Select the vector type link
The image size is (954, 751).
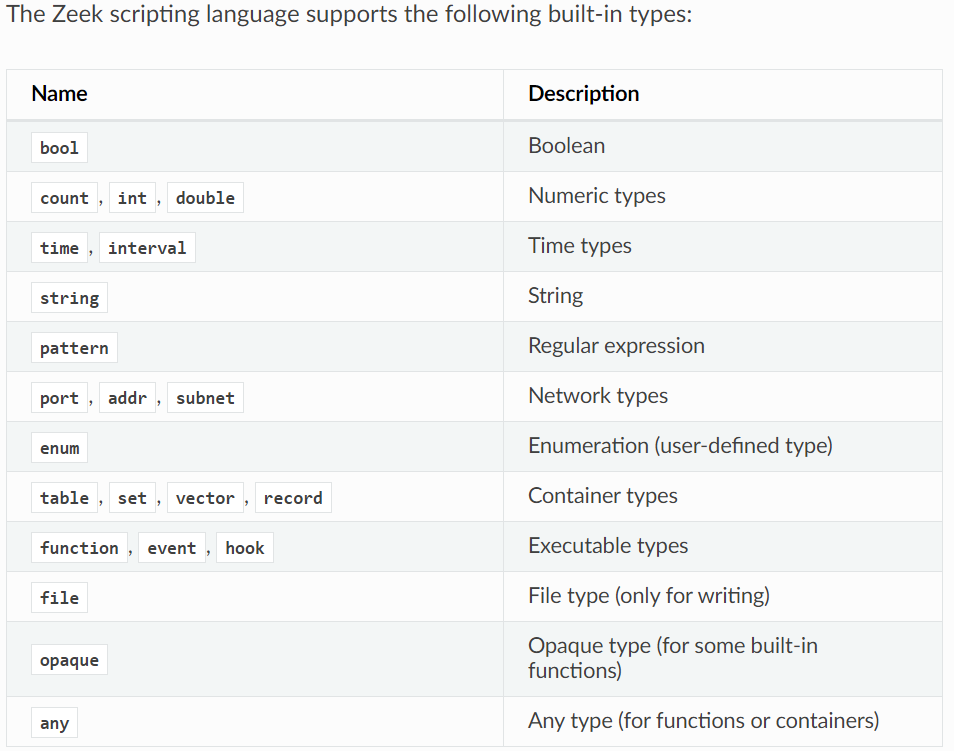click(205, 498)
